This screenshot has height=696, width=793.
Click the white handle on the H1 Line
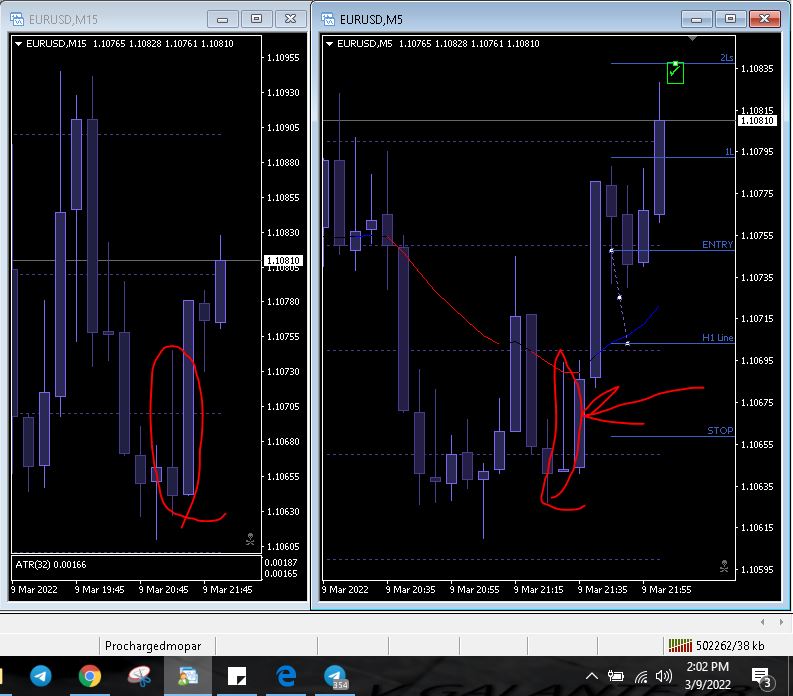628,344
